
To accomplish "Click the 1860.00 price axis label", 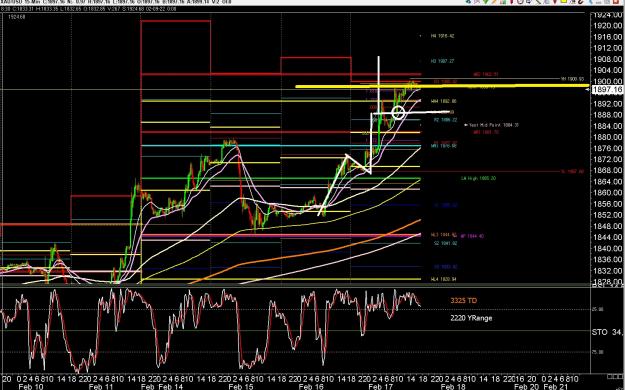I will click(x=607, y=193).
